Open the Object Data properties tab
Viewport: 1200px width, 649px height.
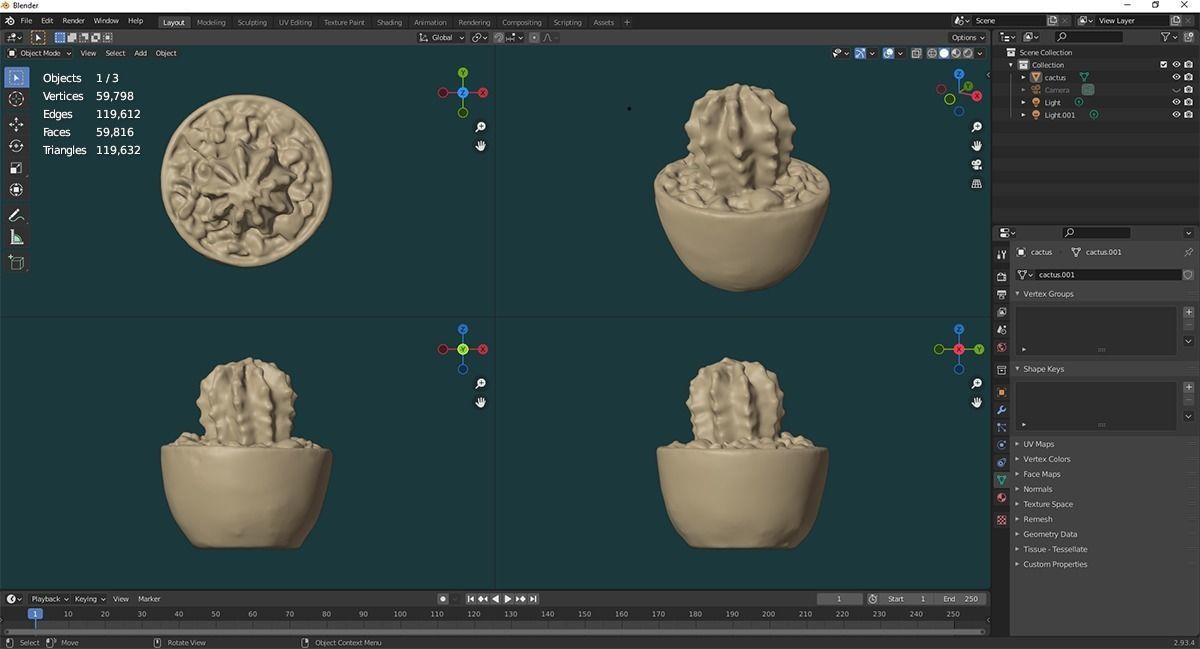pos(1001,480)
